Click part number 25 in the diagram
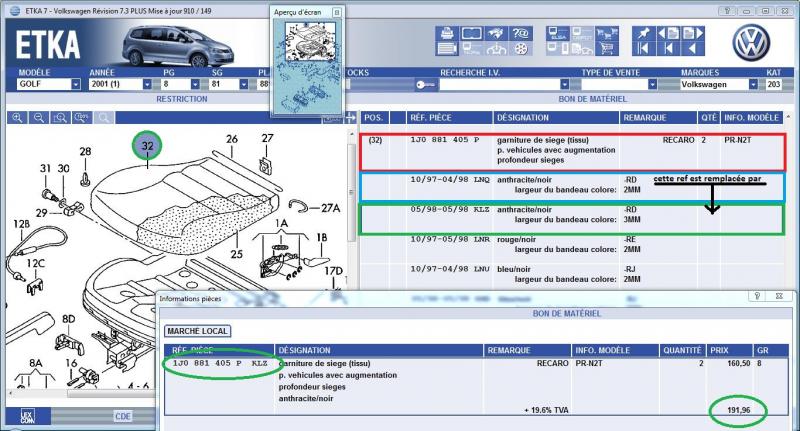 click(236, 254)
